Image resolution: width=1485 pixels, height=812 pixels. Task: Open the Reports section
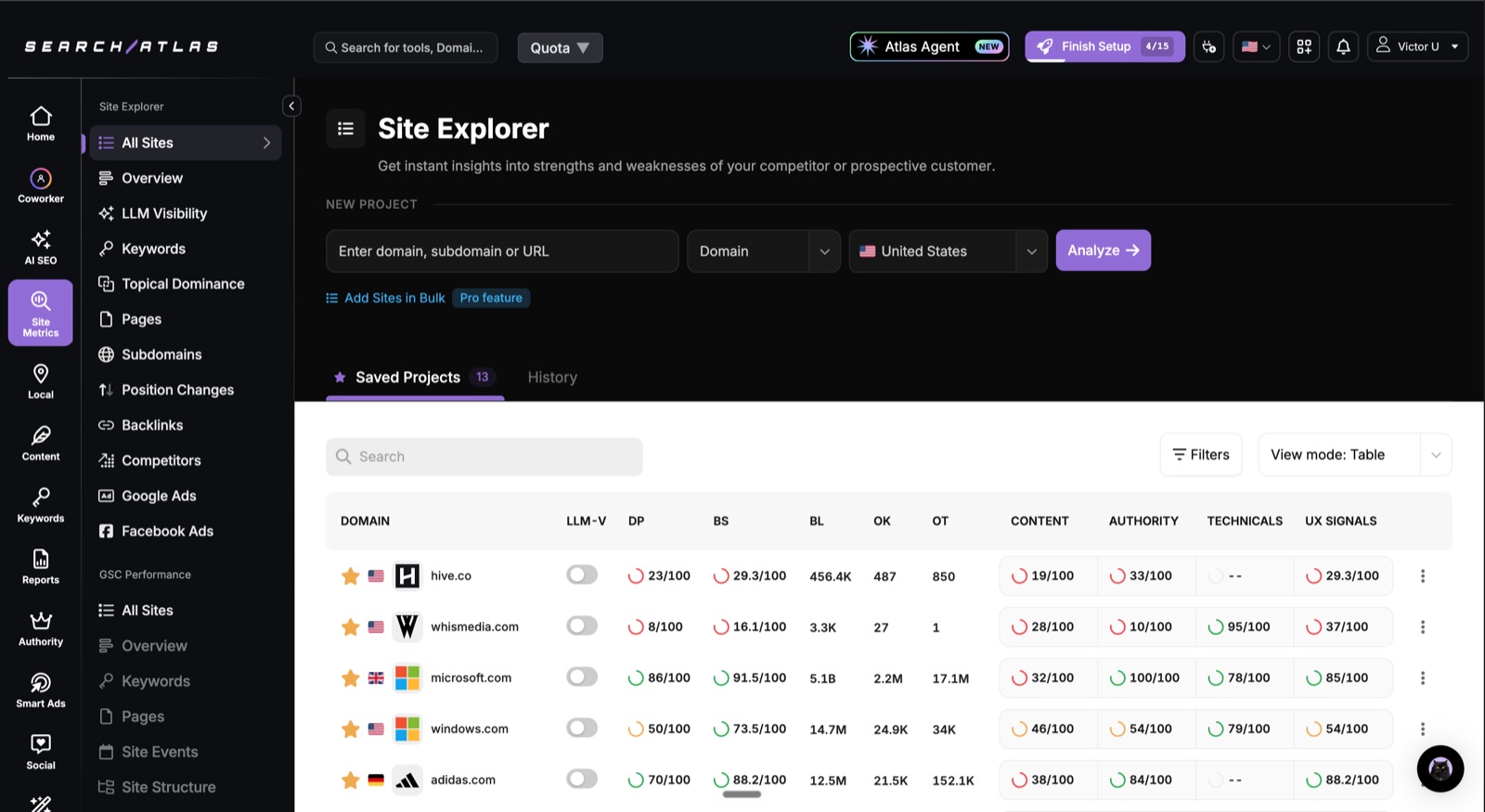click(x=41, y=567)
